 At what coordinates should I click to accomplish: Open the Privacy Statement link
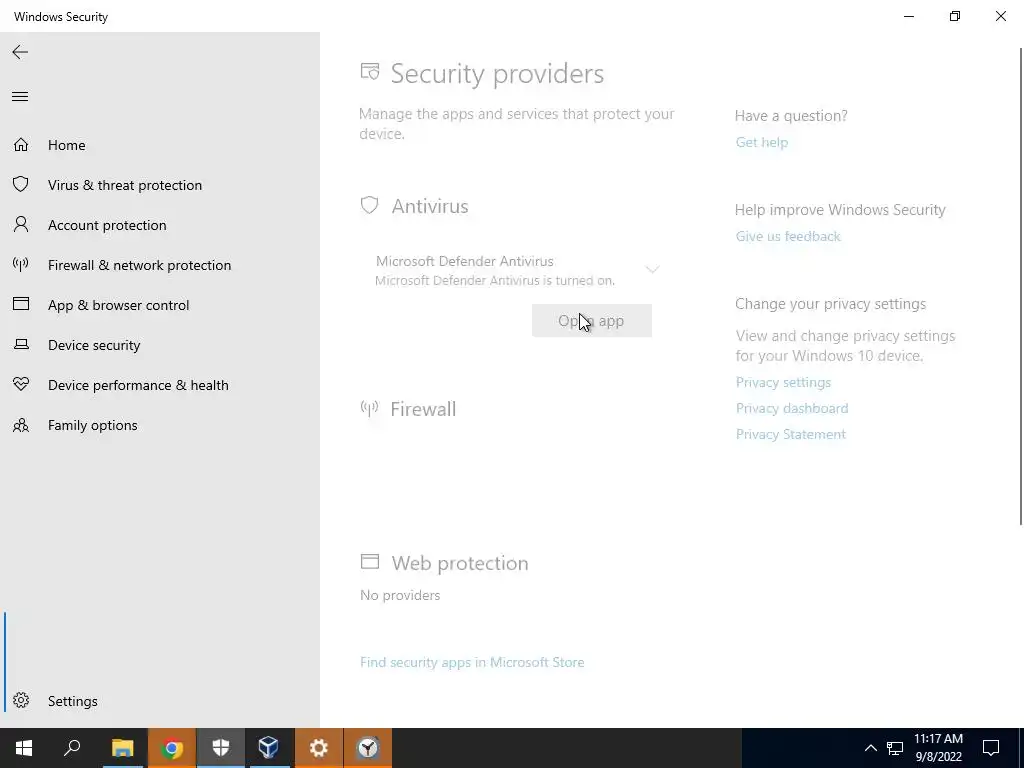point(790,434)
